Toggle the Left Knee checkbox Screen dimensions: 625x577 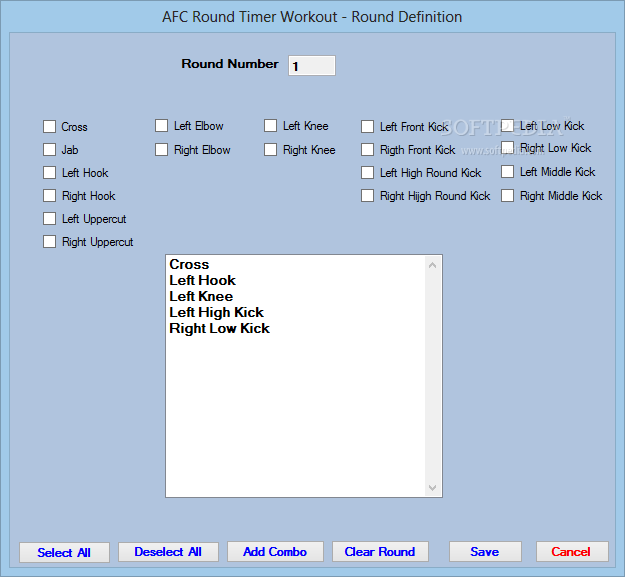(270, 126)
